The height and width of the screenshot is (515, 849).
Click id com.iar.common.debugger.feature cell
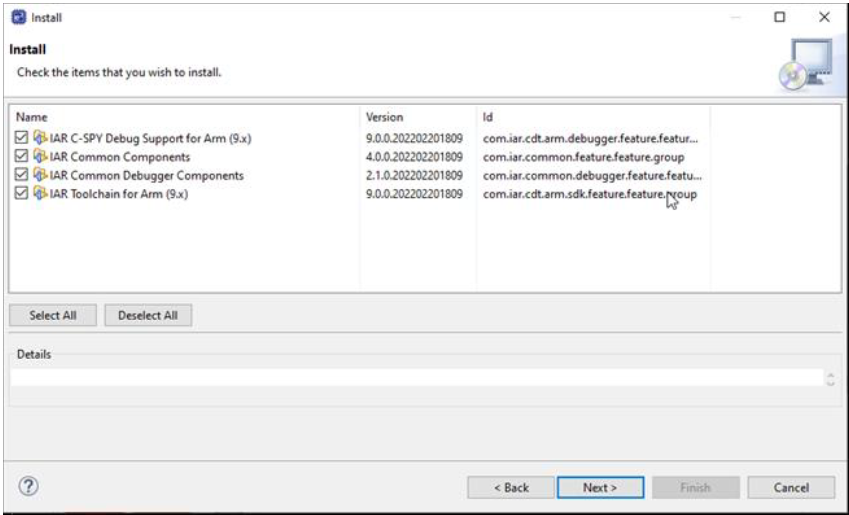592,175
